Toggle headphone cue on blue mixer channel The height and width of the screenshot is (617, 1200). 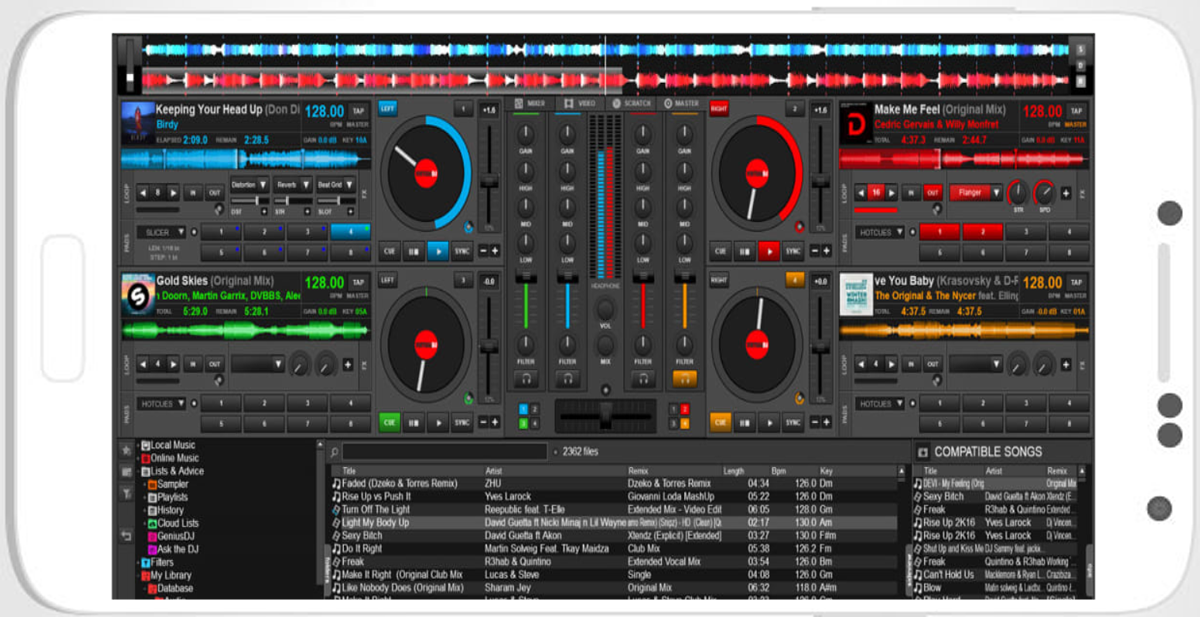tap(567, 378)
